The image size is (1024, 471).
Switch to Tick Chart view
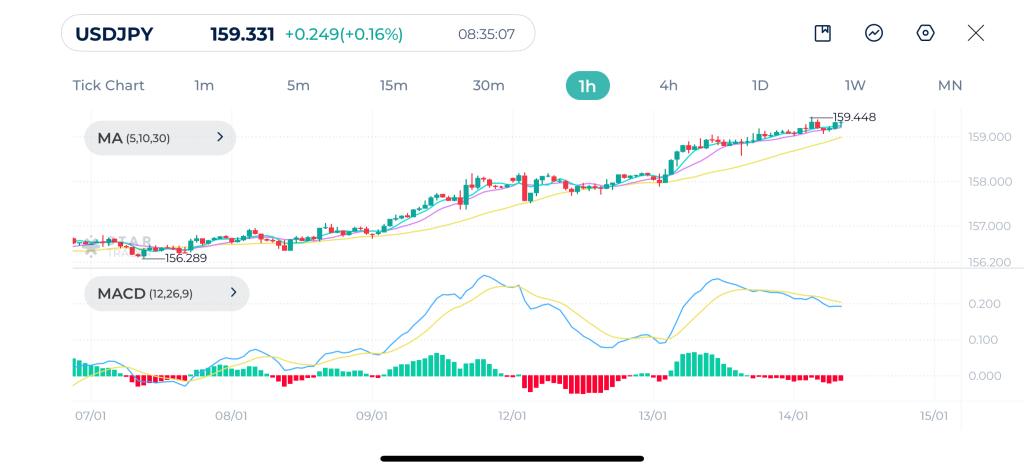108,86
